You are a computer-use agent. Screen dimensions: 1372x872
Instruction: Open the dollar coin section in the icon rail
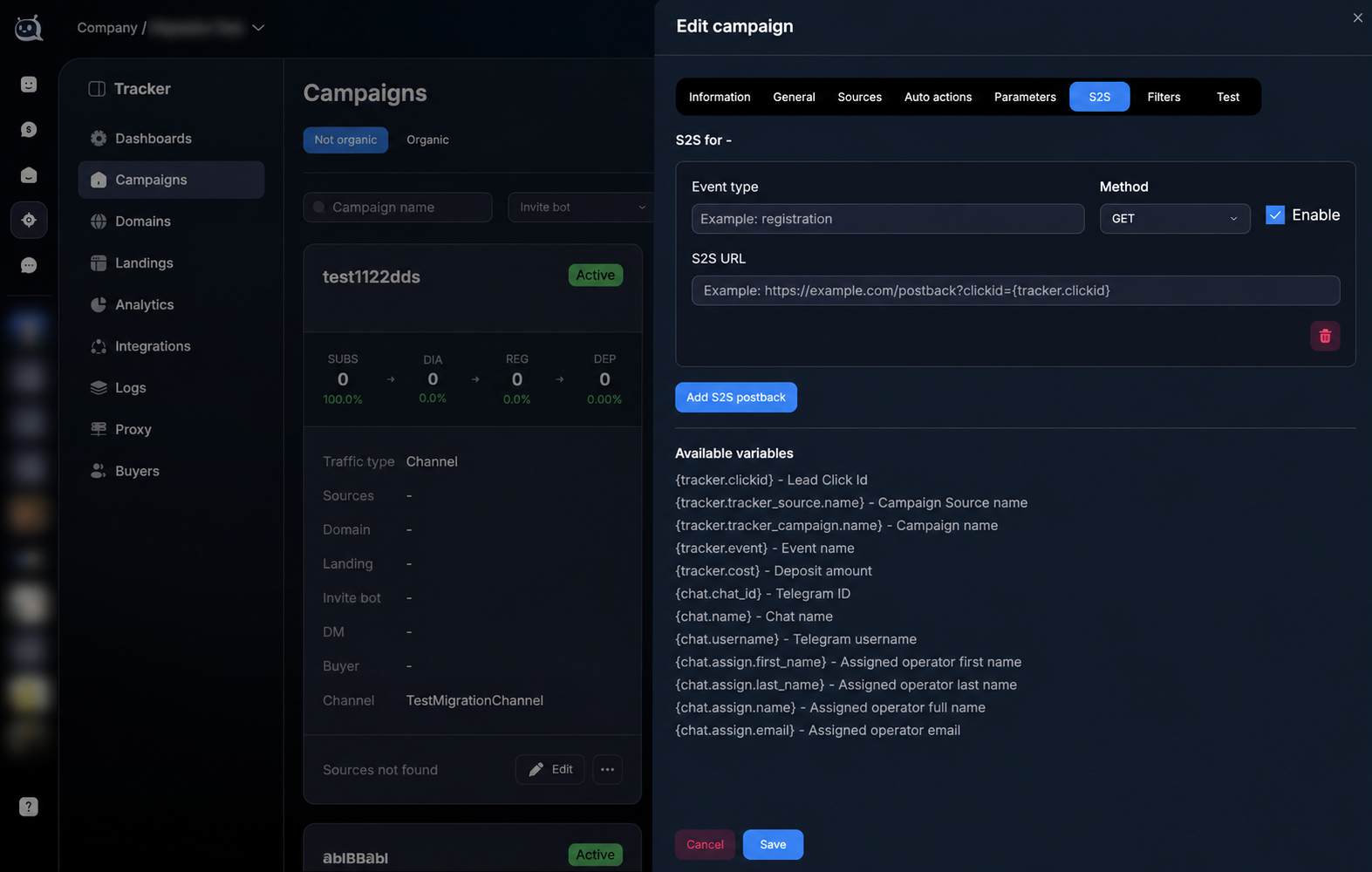pos(29,130)
